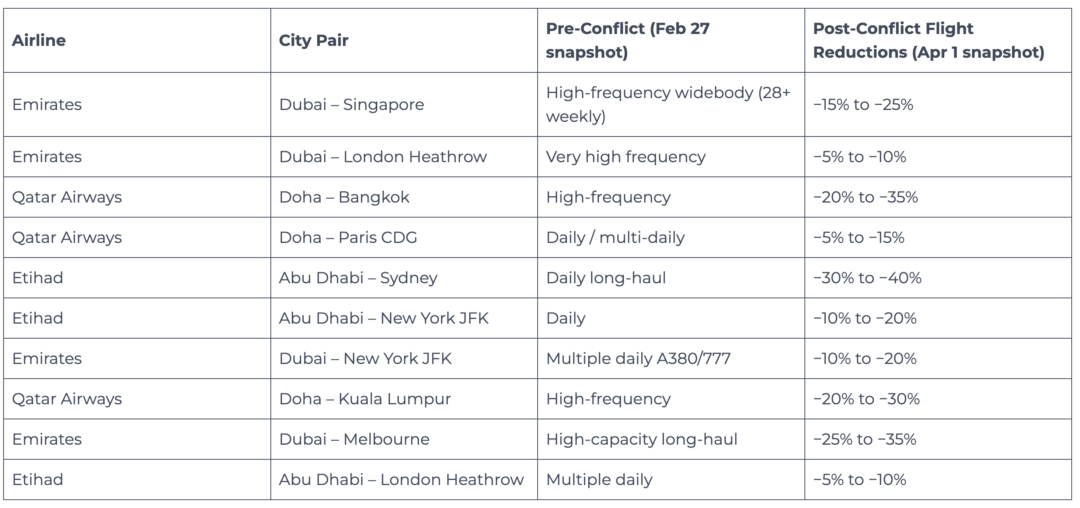Click the Post-Conflict Flight Reductions header
The image size is (1080, 508).
pos(928,40)
